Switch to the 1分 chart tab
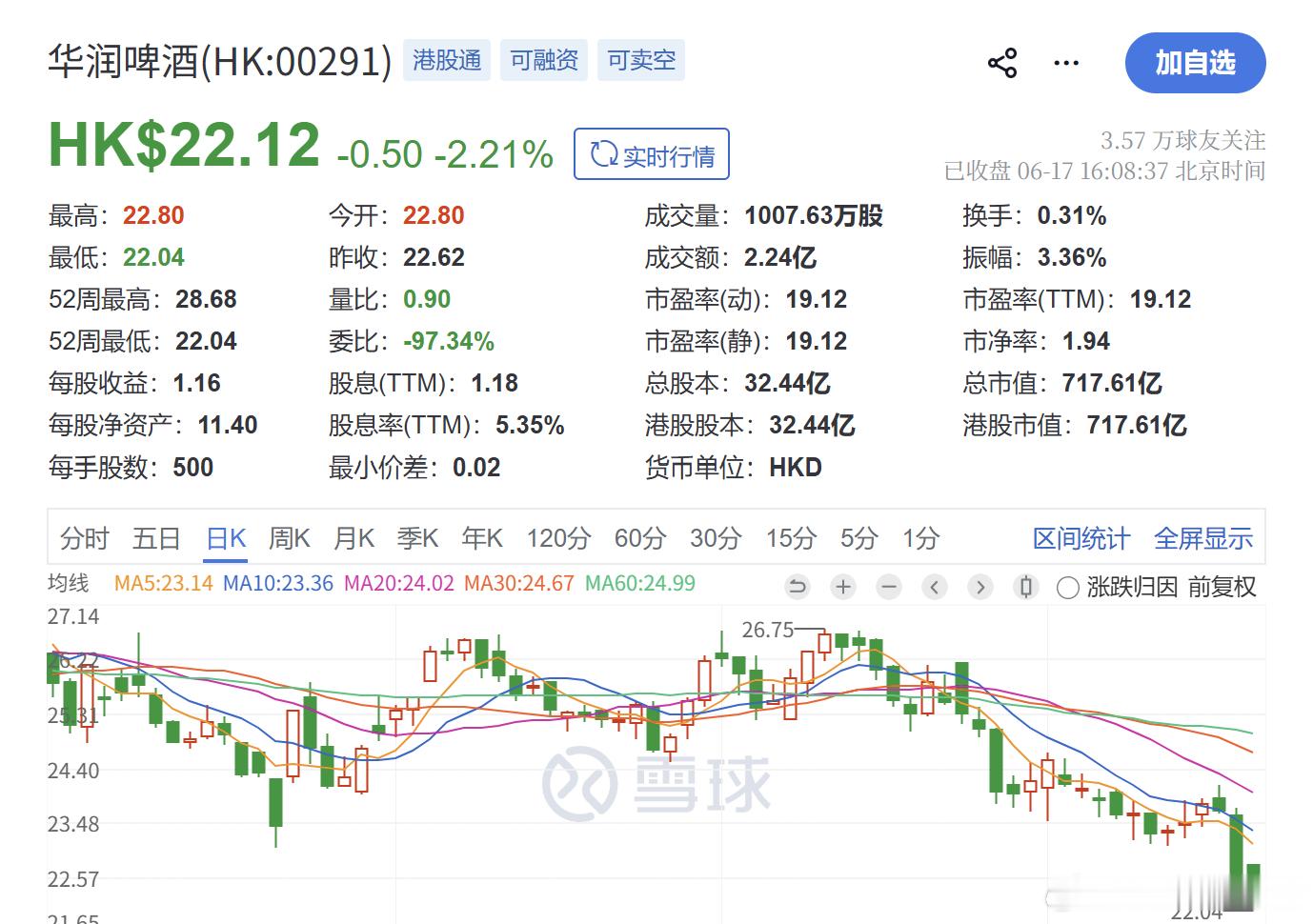Screen dimensions: 1313x924 click(x=921, y=538)
